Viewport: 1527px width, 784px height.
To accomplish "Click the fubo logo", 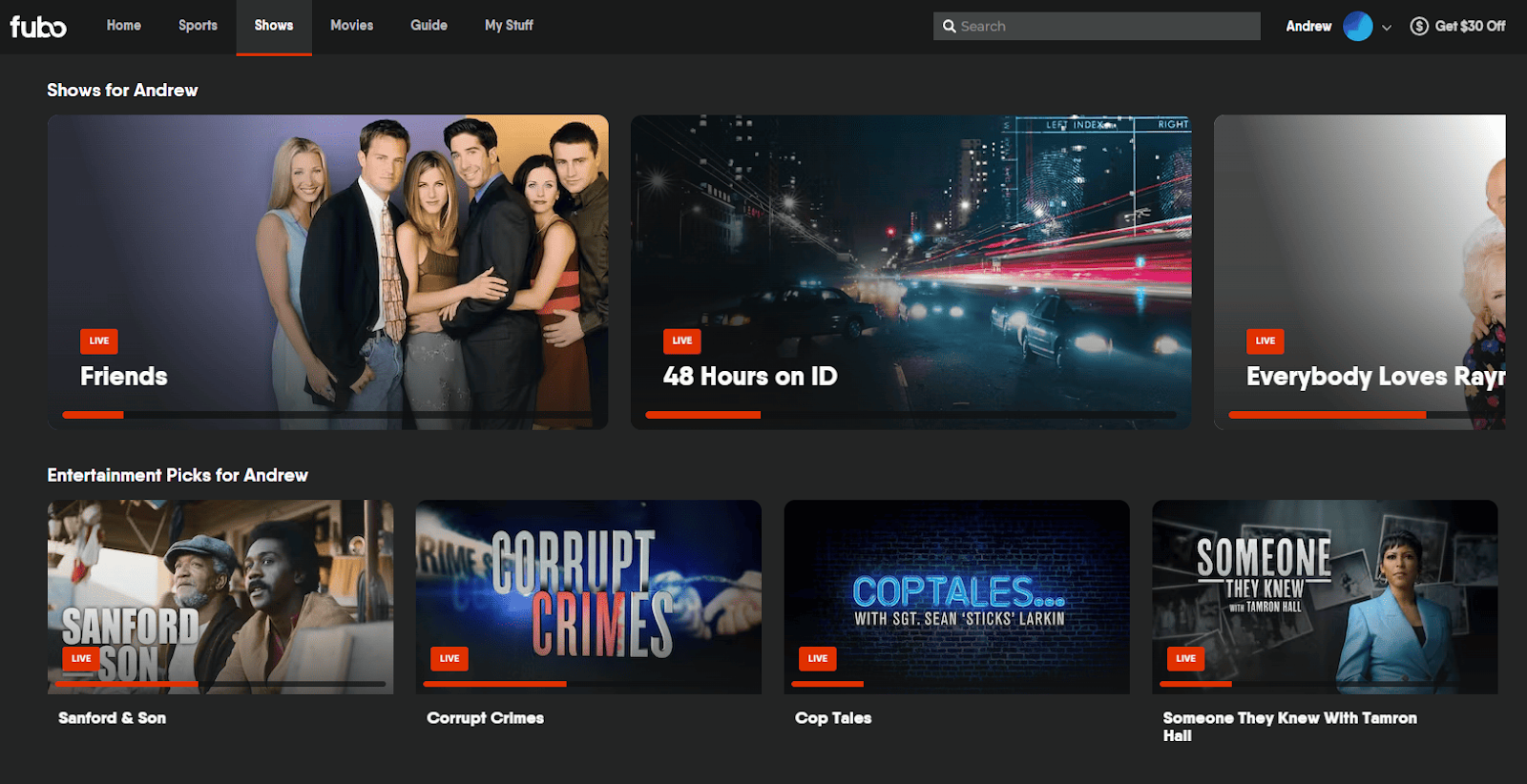I will (x=38, y=27).
